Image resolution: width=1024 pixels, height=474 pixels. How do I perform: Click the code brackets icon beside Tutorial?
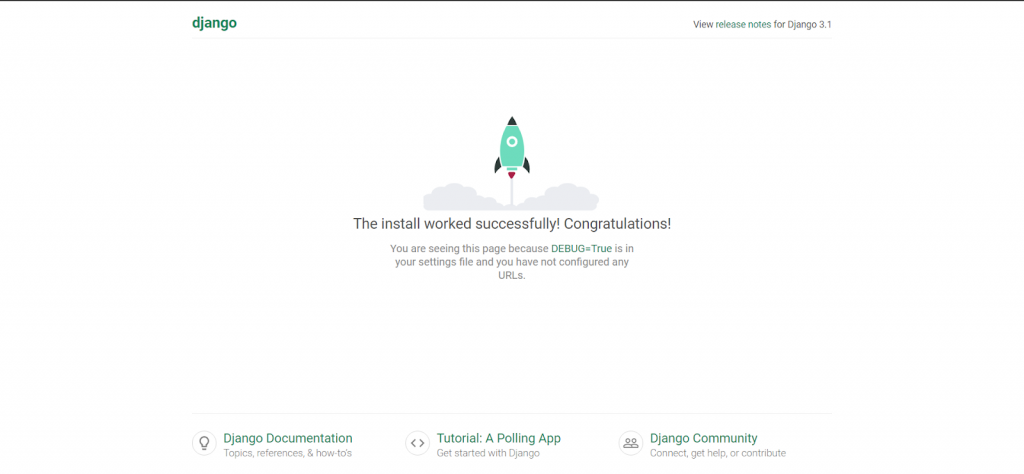click(x=417, y=443)
